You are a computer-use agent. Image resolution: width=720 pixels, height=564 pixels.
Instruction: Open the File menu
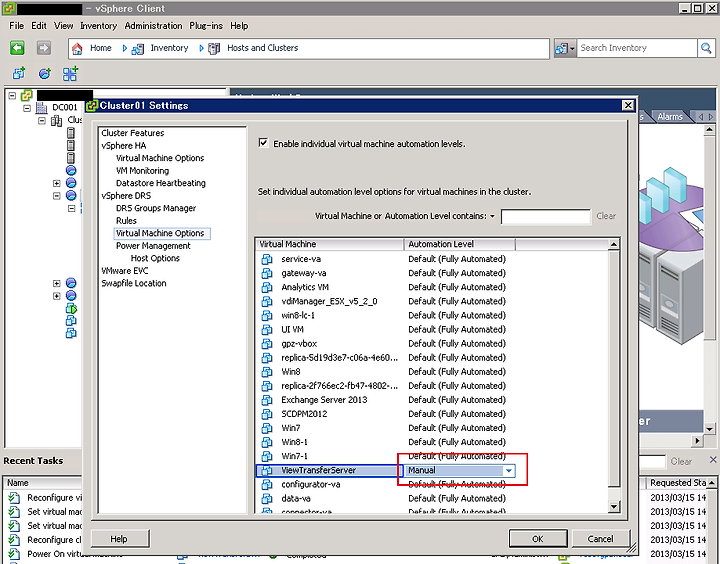(x=16, y=26)
